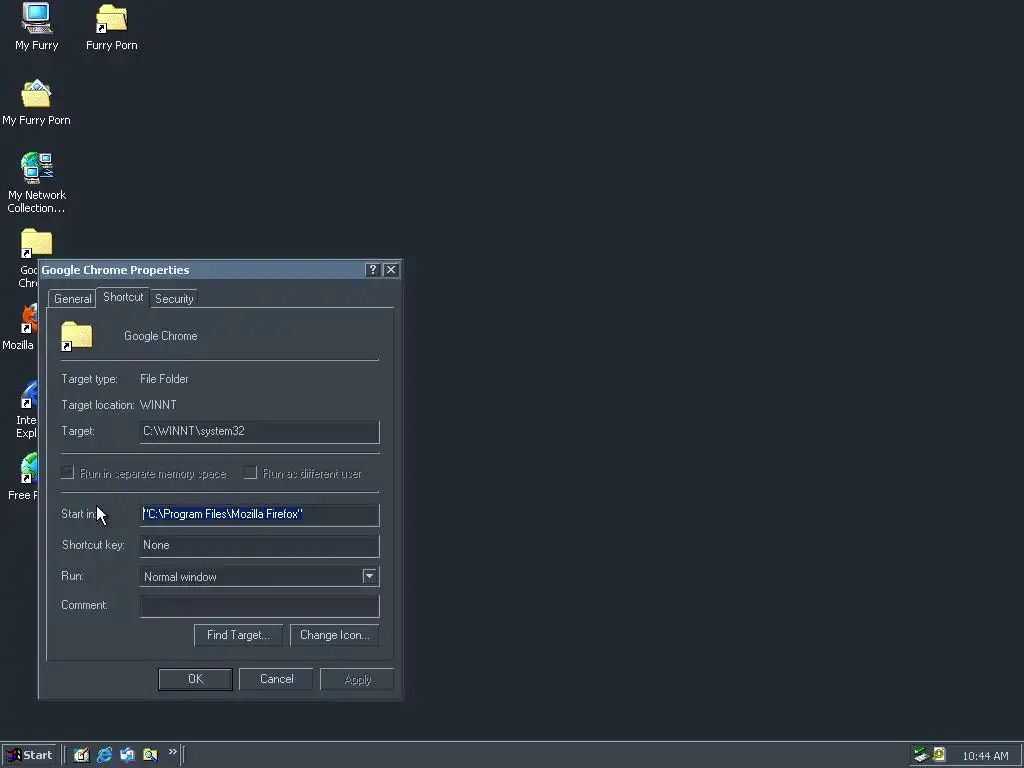Open the Start menu
1024x768 pixels.
[29, 755]
